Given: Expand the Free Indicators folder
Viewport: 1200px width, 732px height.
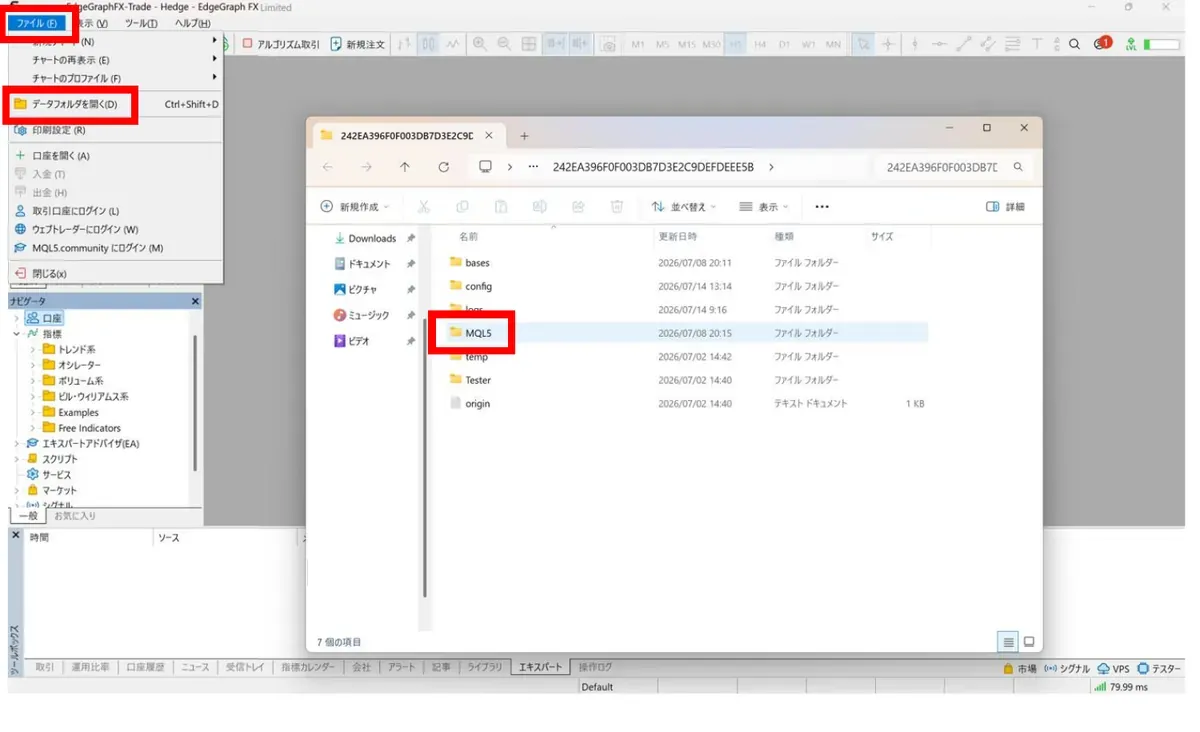Looking at the screenshot, I should pyautogui.click(x=33, y=428).
